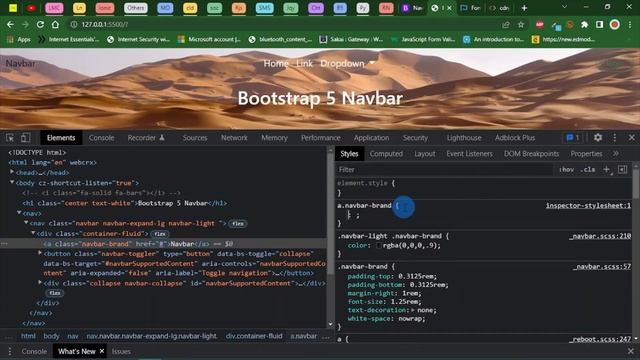
Task: Switch to the Network tab
Action: [x=234, y=138]
